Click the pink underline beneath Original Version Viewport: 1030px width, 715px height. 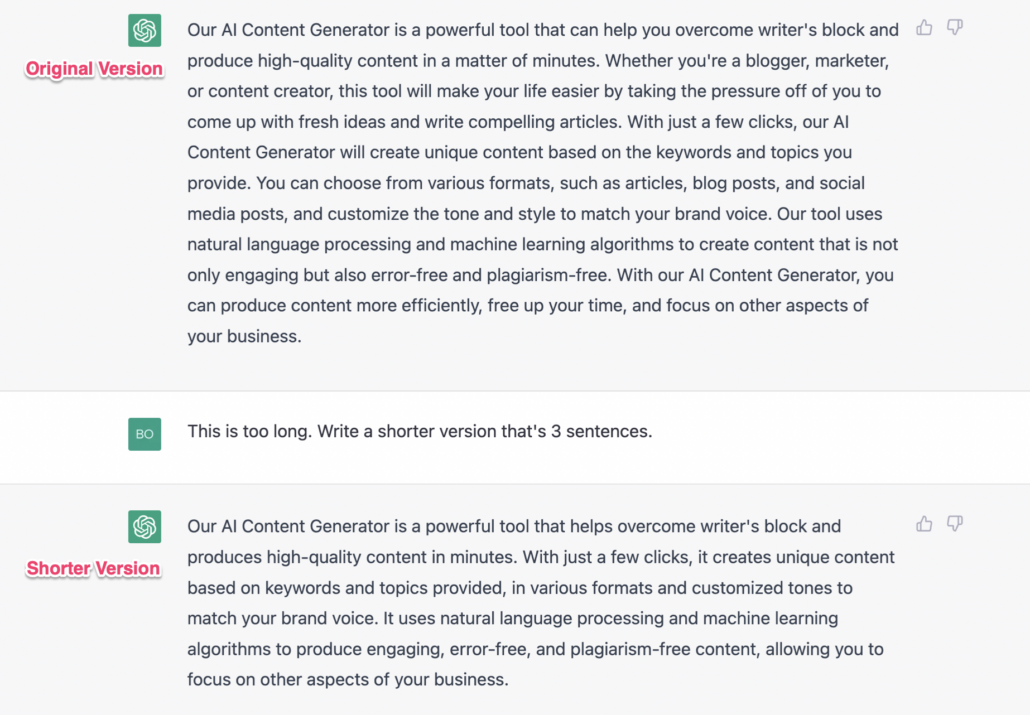93,82
